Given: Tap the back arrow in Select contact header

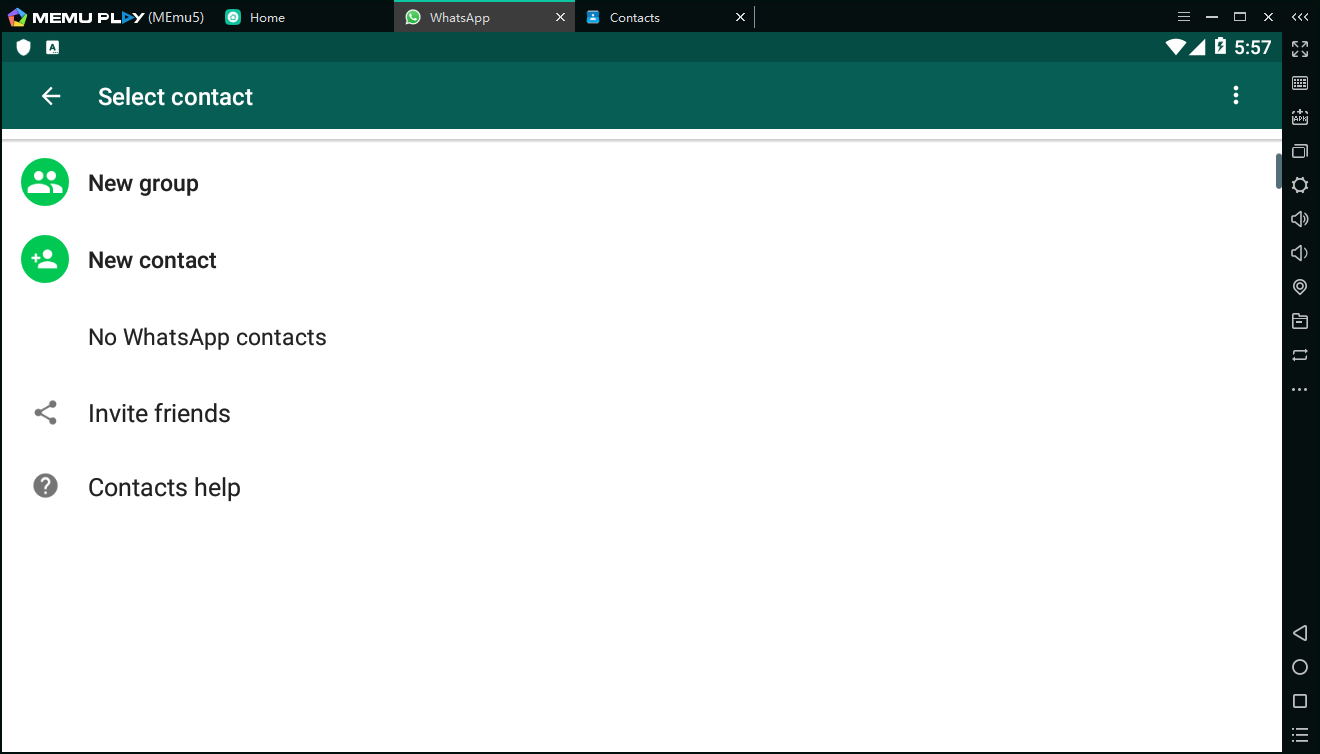Looking at the screenshot, I should 51,96.
